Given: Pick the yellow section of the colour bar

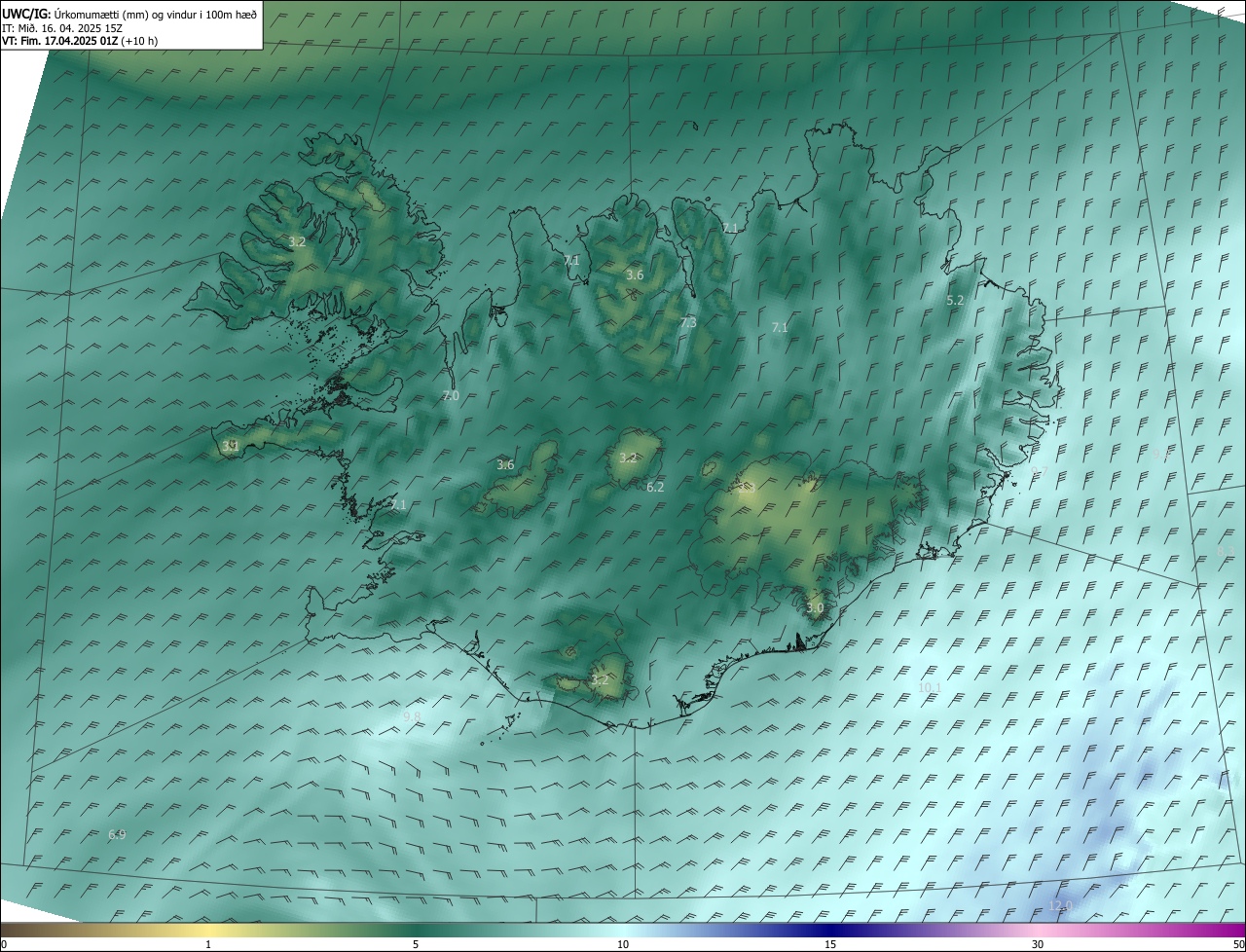Looking at the screenshot, I should tap(208, 930).
